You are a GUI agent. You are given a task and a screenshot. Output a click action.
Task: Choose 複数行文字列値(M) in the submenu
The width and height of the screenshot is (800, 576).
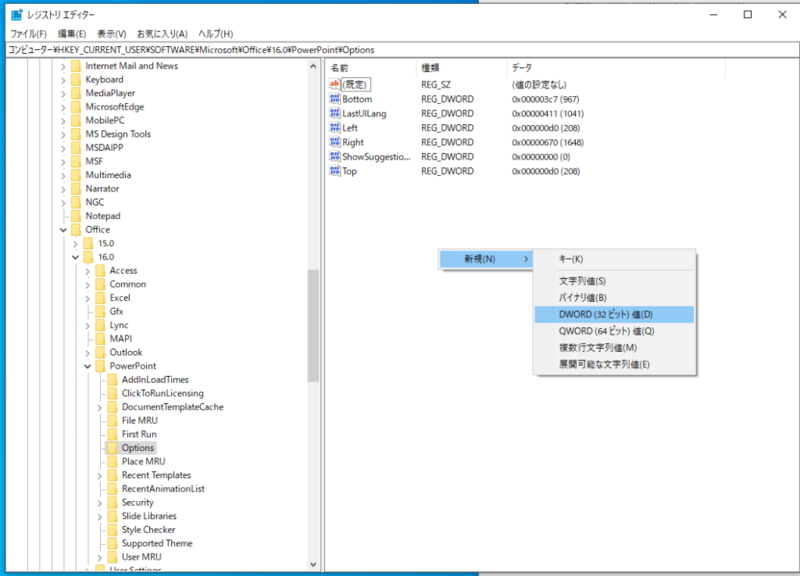click(x=614, y=347)
